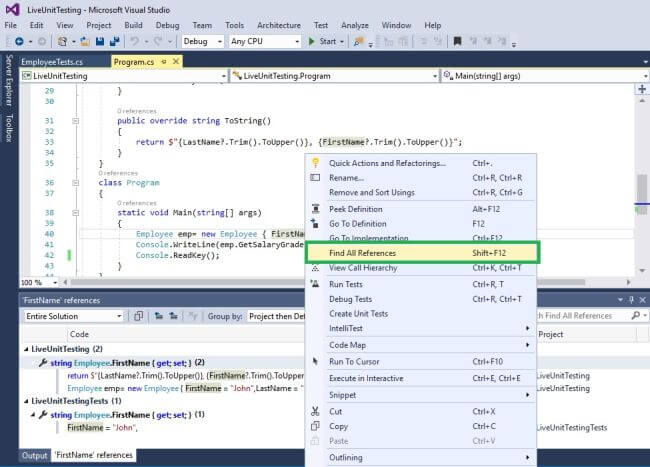Click the lightbulb icon beside Quick Actions

tap(315, 162)
